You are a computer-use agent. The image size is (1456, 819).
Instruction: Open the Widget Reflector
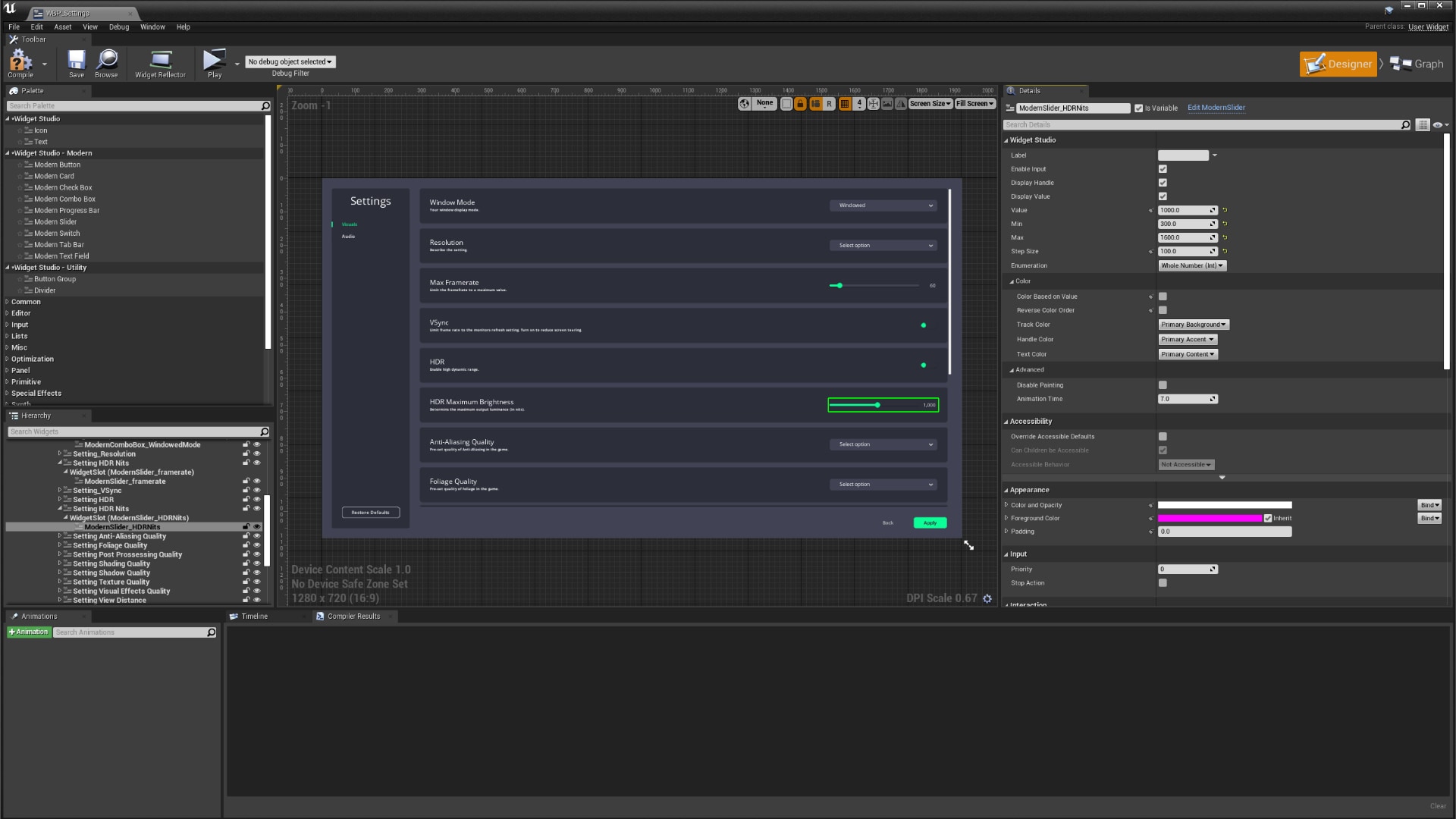pyautogui.click(x=159, y=64)
